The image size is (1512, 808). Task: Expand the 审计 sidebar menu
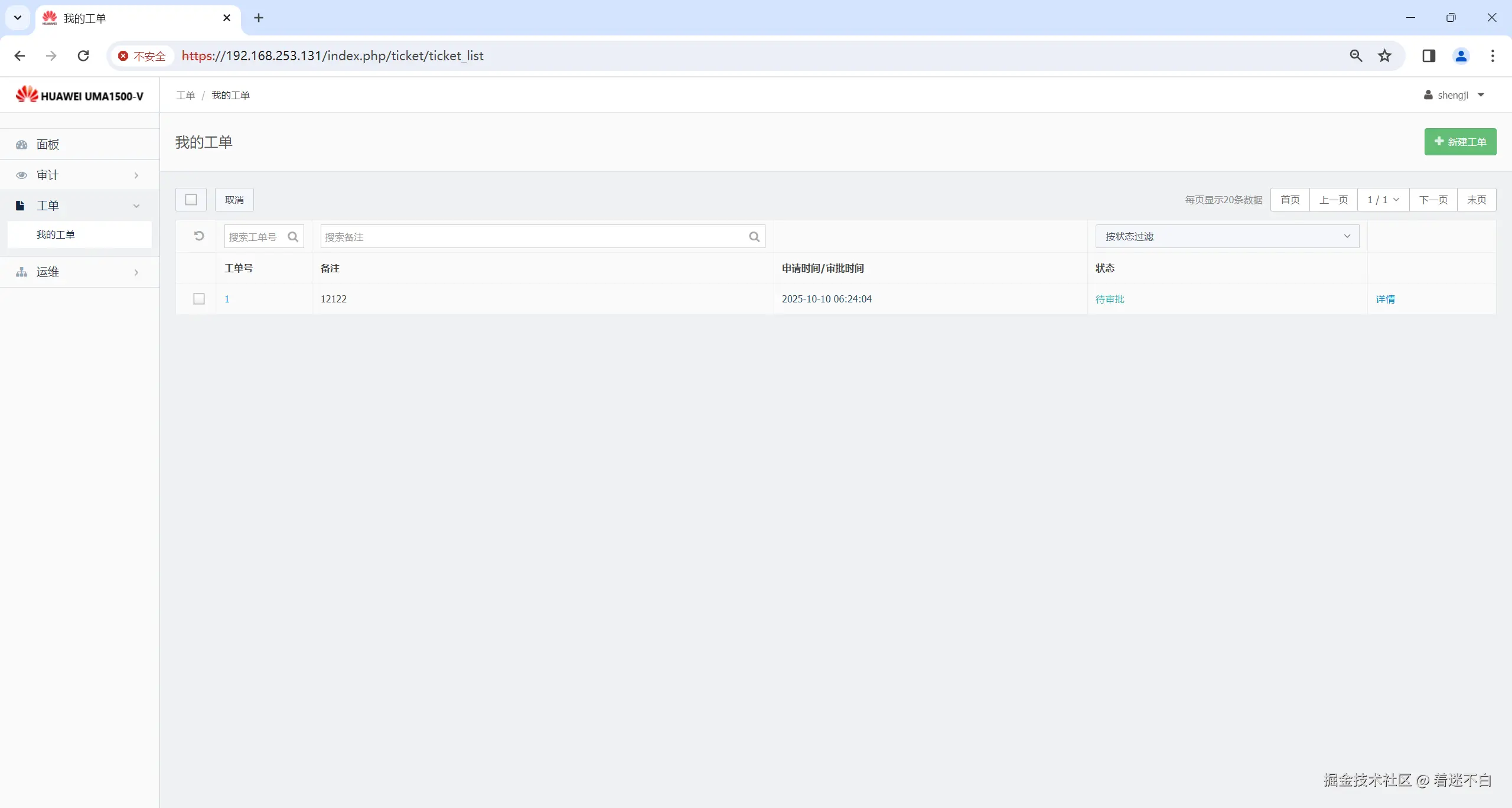pyautogui.click(x=79, y=175)
